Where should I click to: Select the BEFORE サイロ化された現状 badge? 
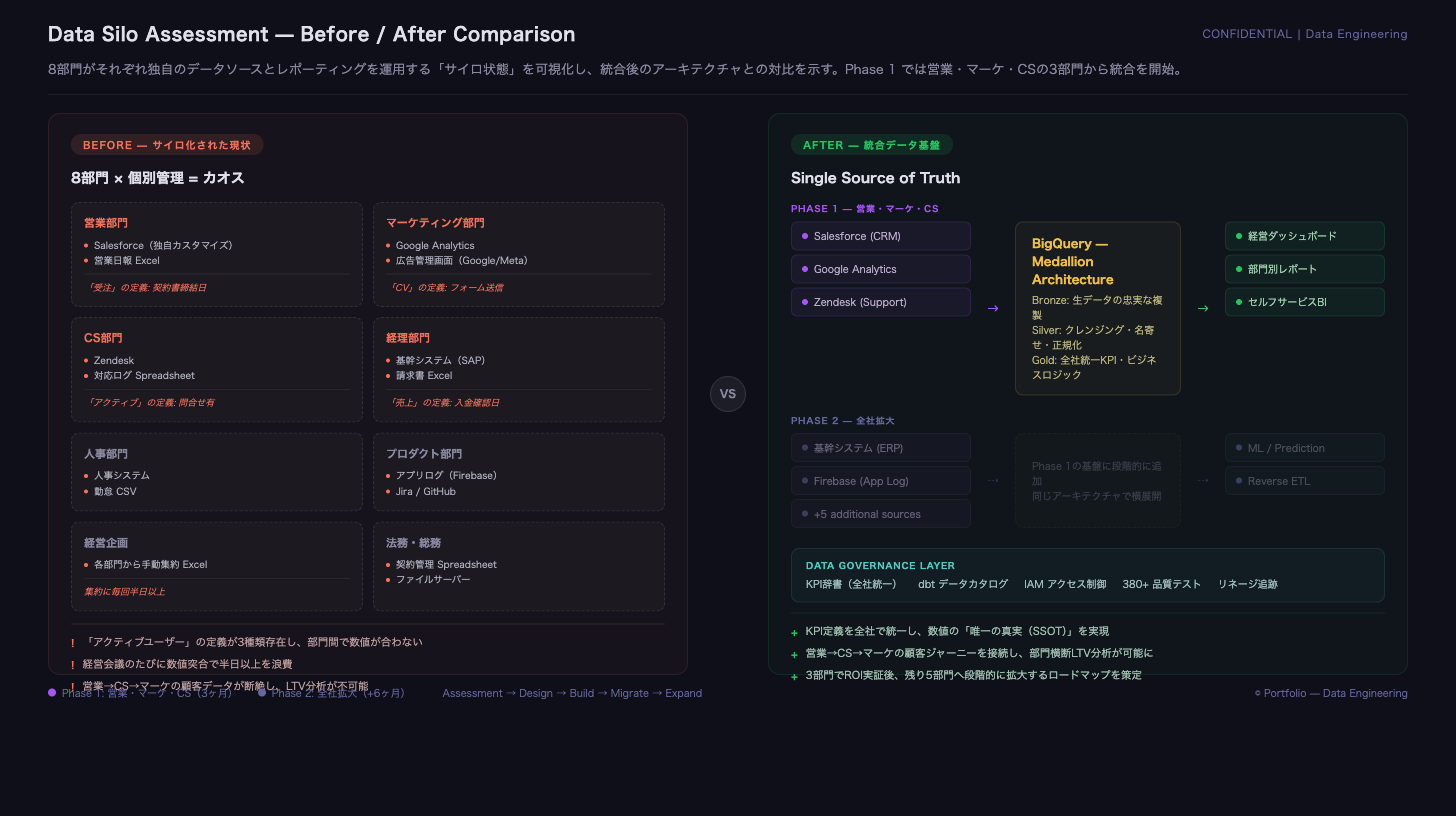[166, 145]
